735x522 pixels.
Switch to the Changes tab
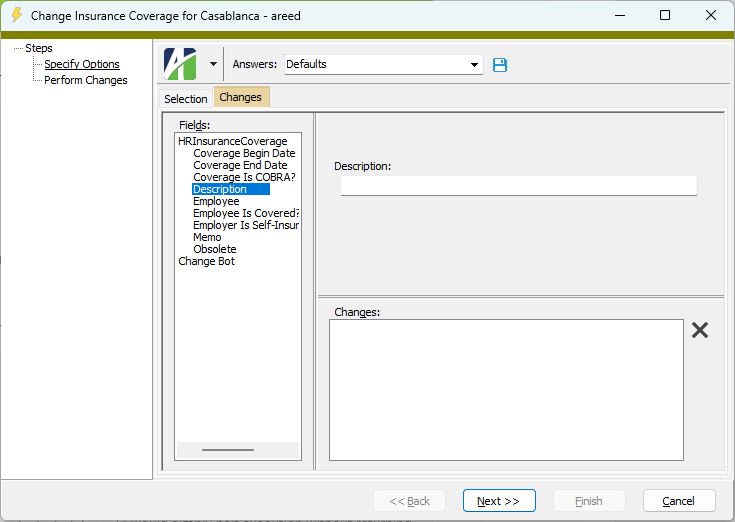point(241,97)
